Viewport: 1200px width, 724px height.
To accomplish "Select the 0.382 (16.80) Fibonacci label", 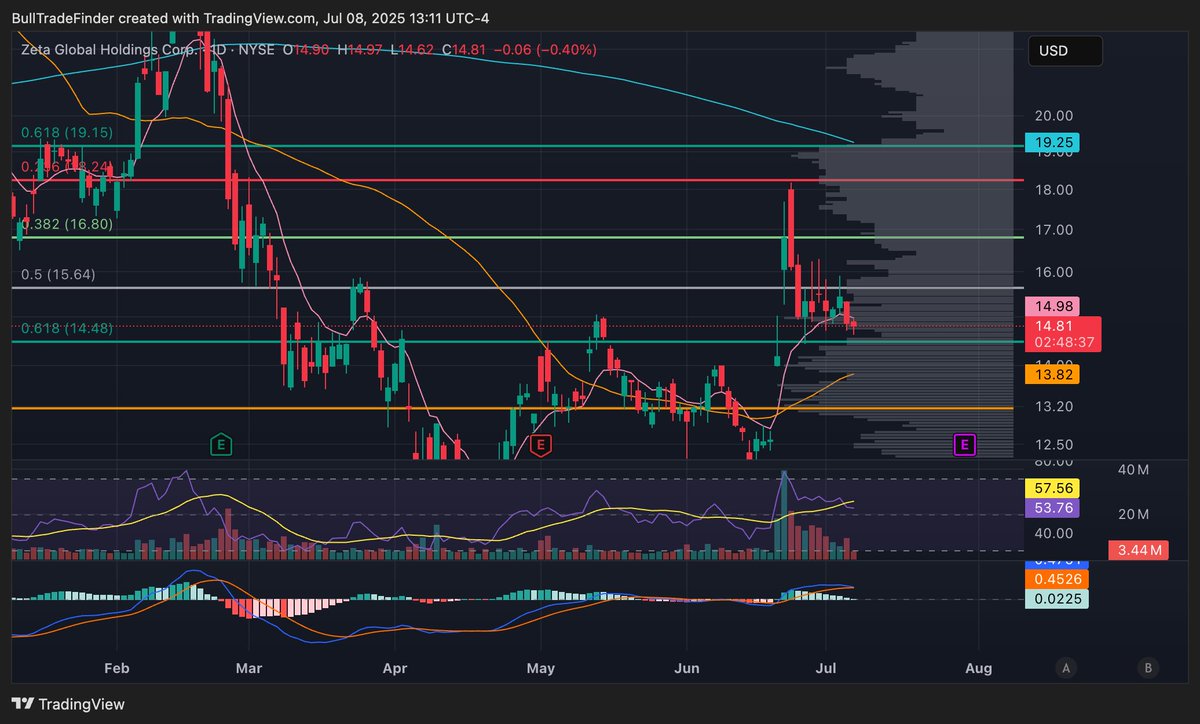I will click(x=68, y=224).
